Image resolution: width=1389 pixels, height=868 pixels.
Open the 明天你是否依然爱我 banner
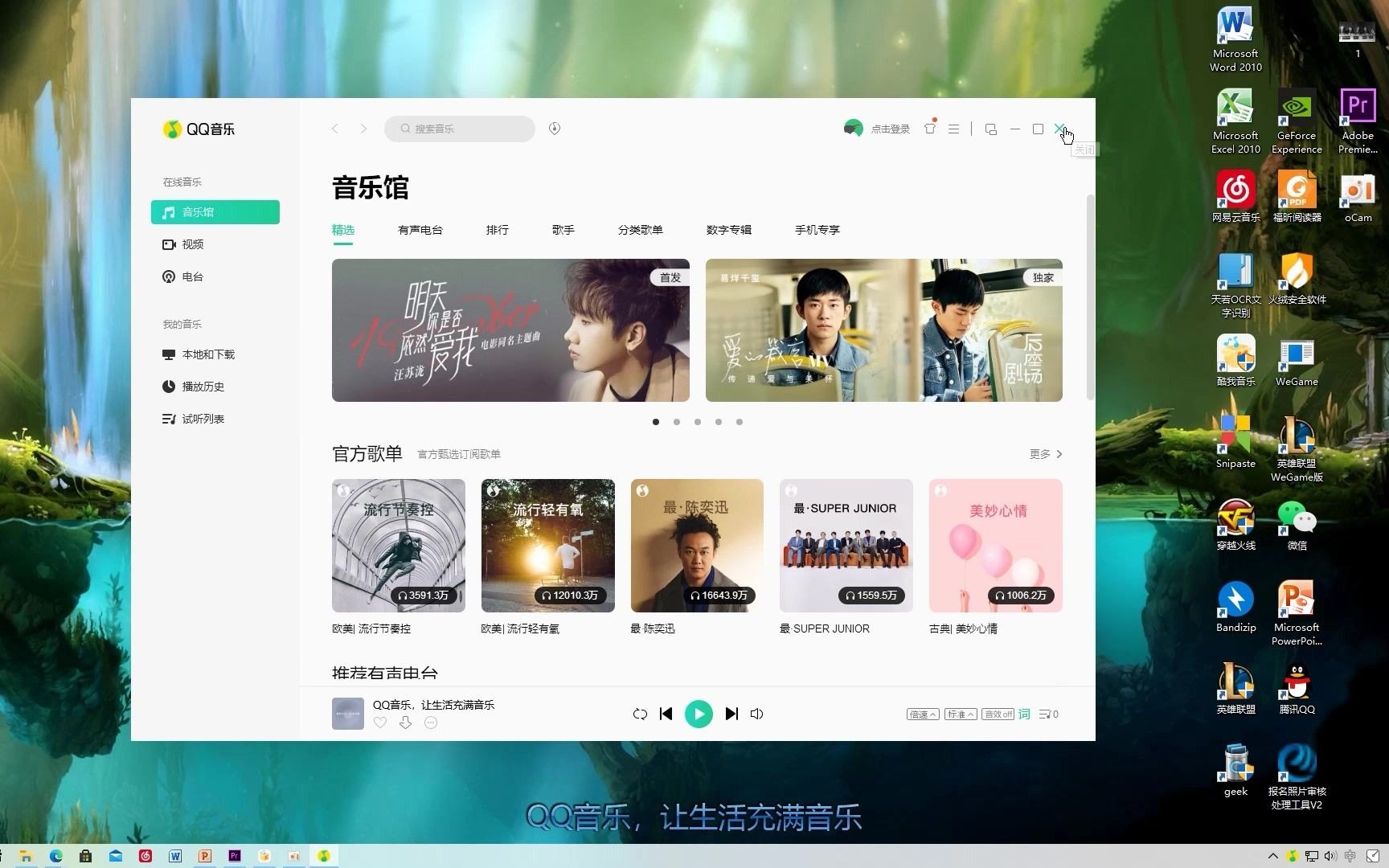click(x=510, y=330)
